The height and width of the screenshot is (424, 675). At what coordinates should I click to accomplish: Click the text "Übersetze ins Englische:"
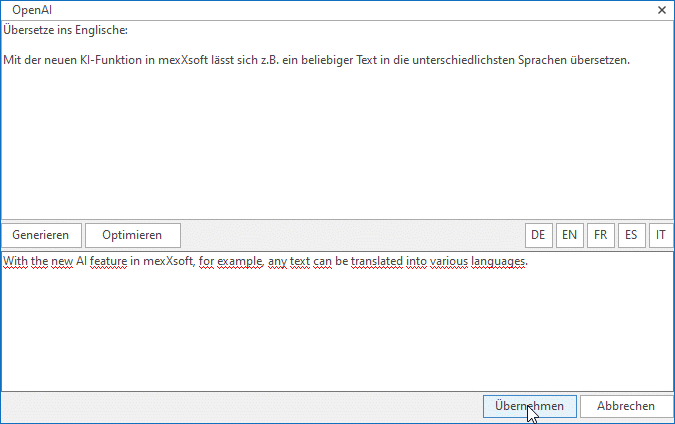65,30
